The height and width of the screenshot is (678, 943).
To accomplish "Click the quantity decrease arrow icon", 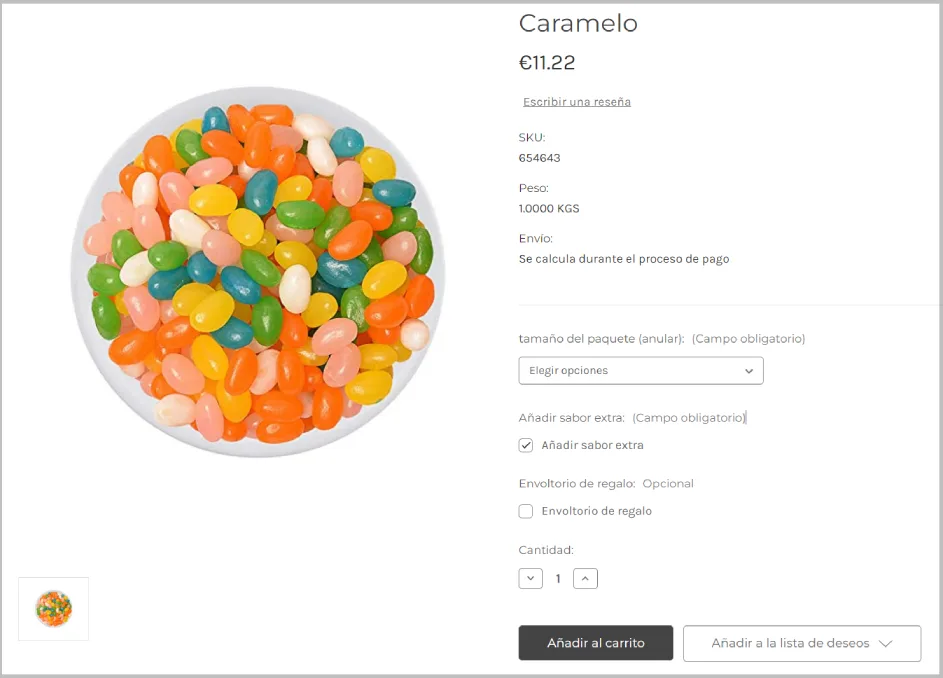I will click(x=530, y=578).
